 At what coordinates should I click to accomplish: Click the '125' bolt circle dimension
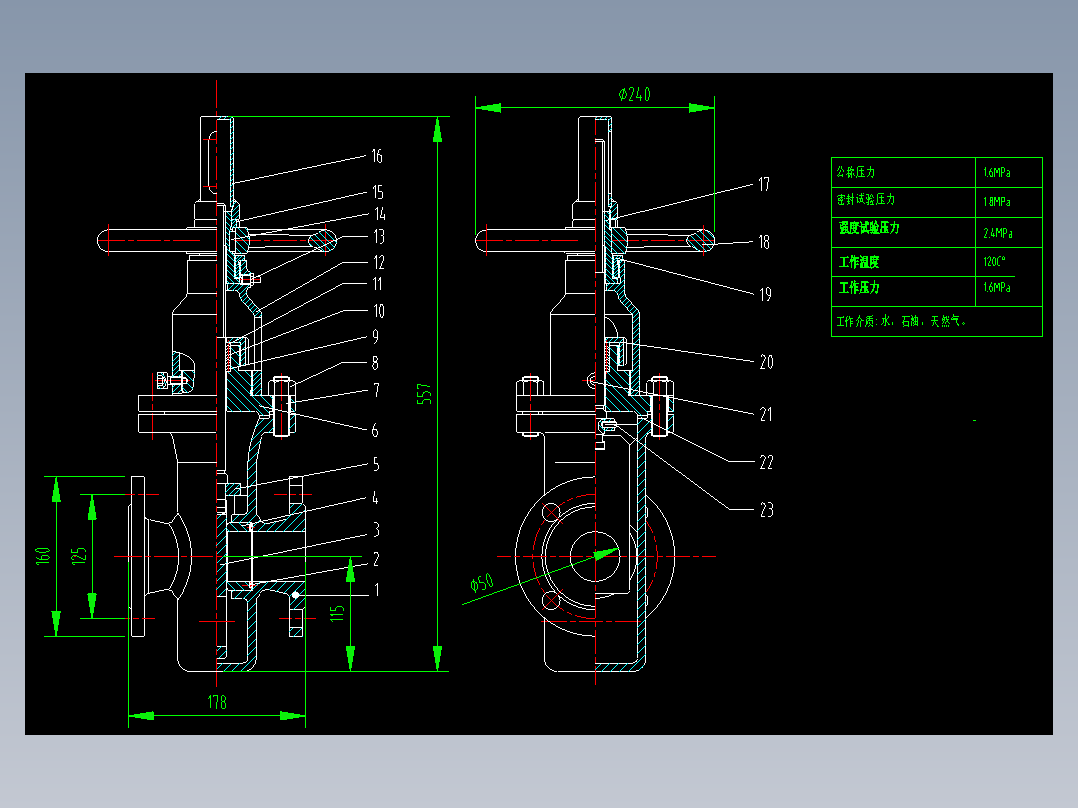pyautogui.click(x=80, y=556)
